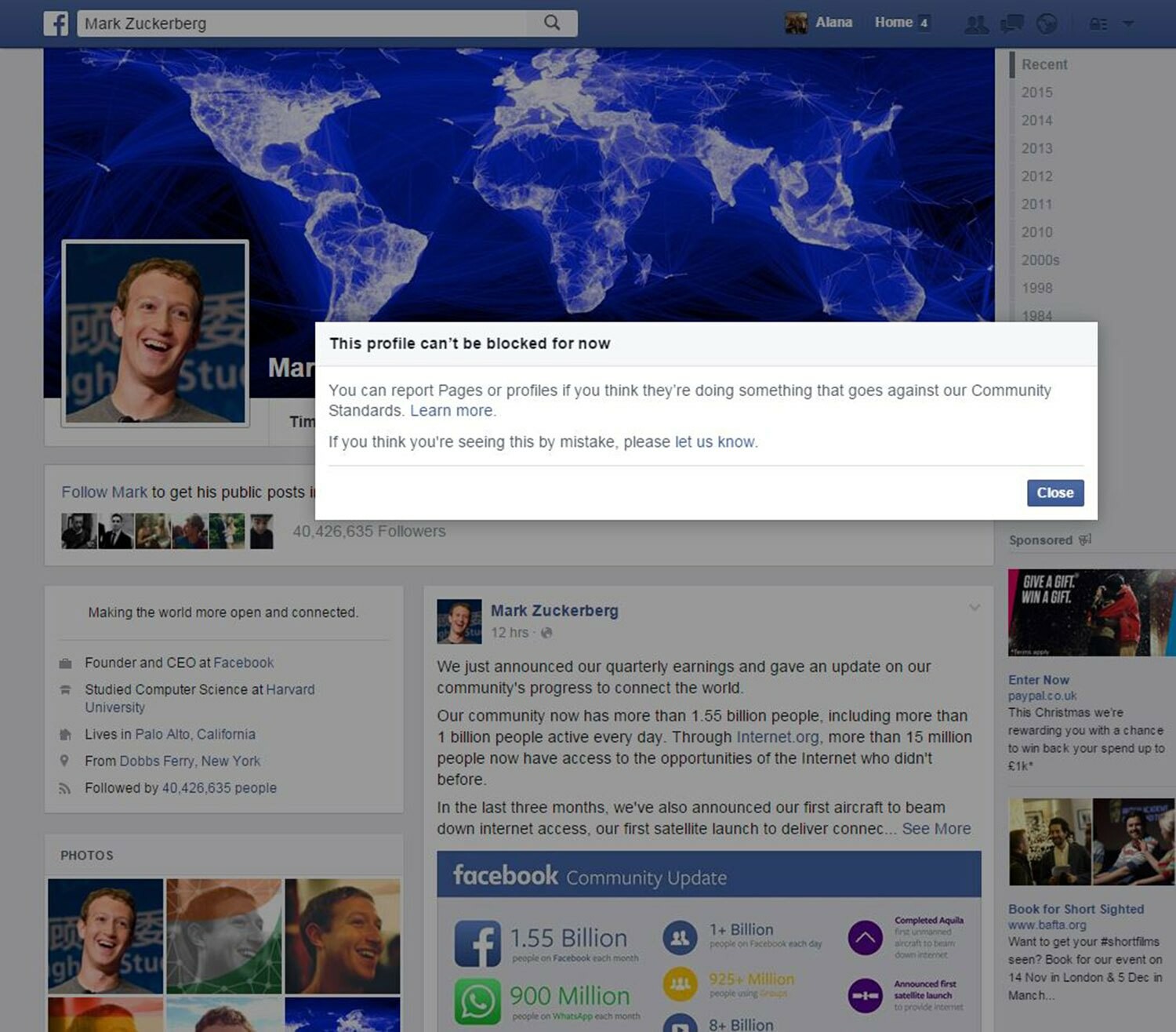Image resolution: width=1176 pixels, height=1032 pixels.
Task: Open notifications globe icon
Action: (x=1047, y=24)
